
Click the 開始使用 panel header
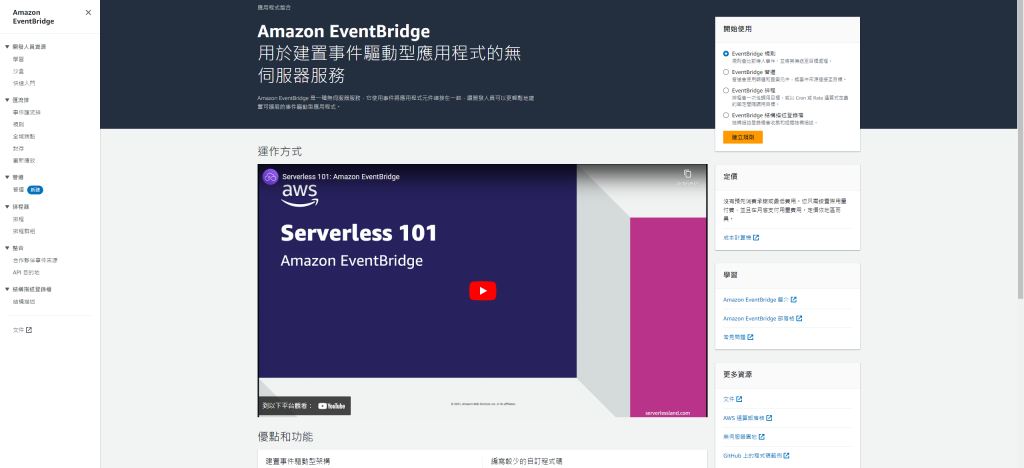[x=737, y=29]
